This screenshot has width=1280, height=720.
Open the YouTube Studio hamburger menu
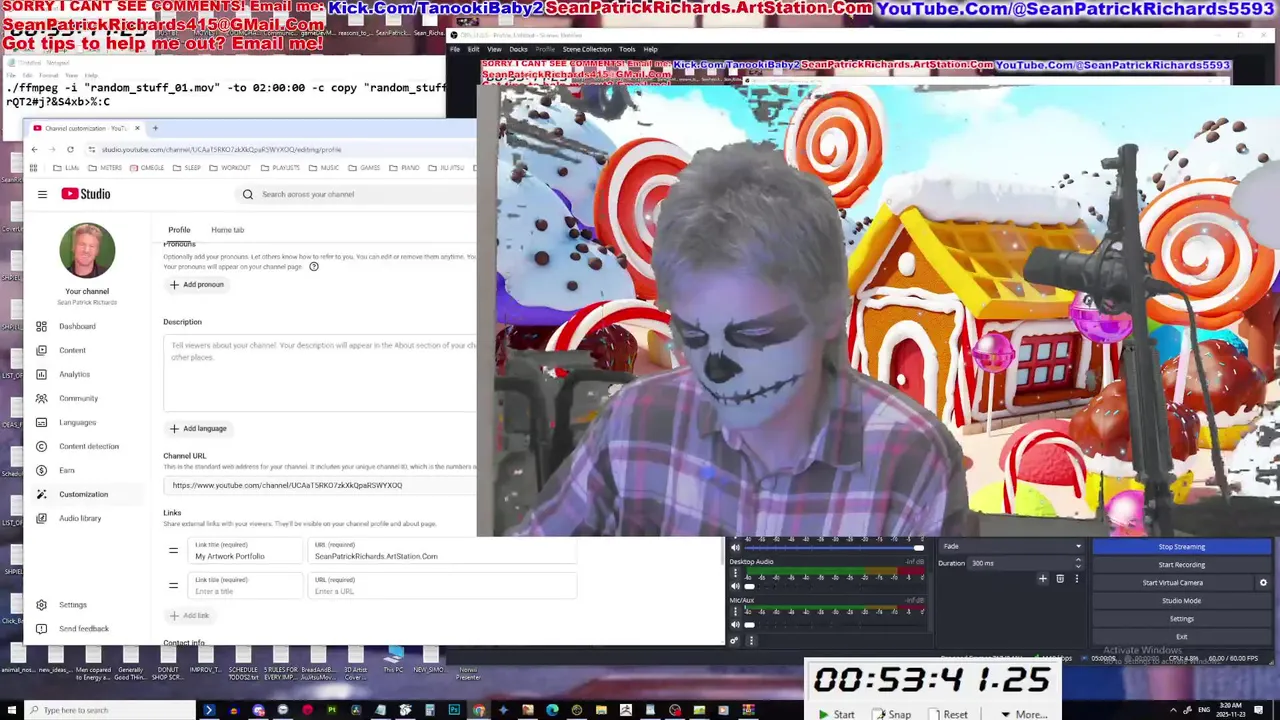point(42,194)
